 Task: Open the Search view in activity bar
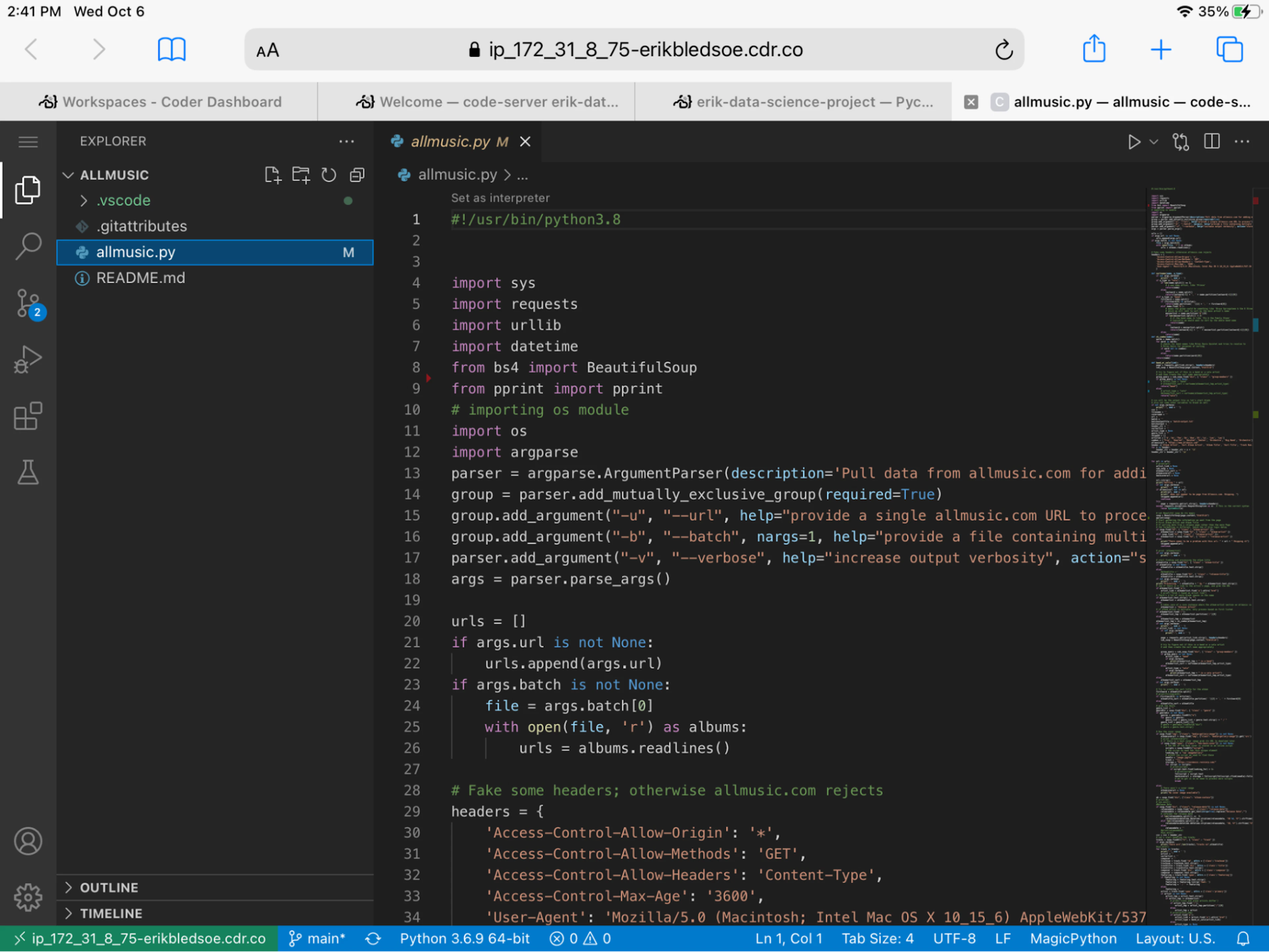tap(27, 247)
